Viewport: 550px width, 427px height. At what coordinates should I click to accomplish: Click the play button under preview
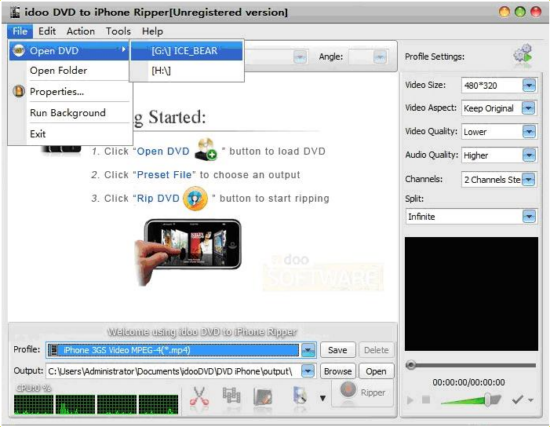[x=410, y=400]
